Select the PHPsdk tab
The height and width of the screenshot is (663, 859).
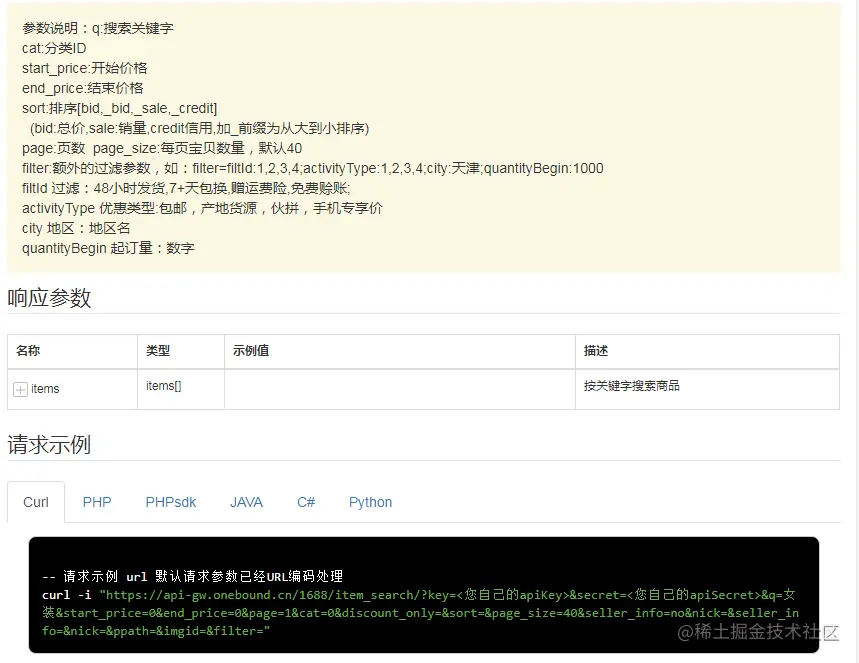pos(171,502)
